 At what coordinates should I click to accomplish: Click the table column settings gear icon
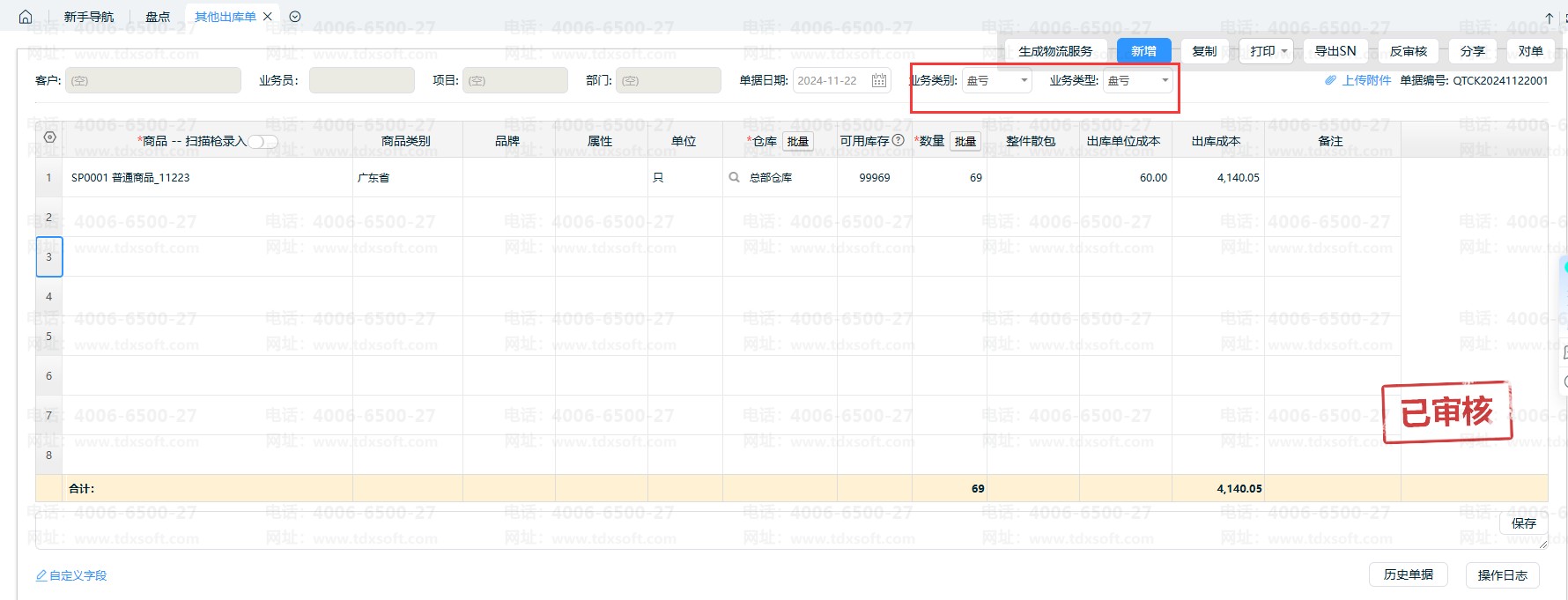[x=49, y=137]
